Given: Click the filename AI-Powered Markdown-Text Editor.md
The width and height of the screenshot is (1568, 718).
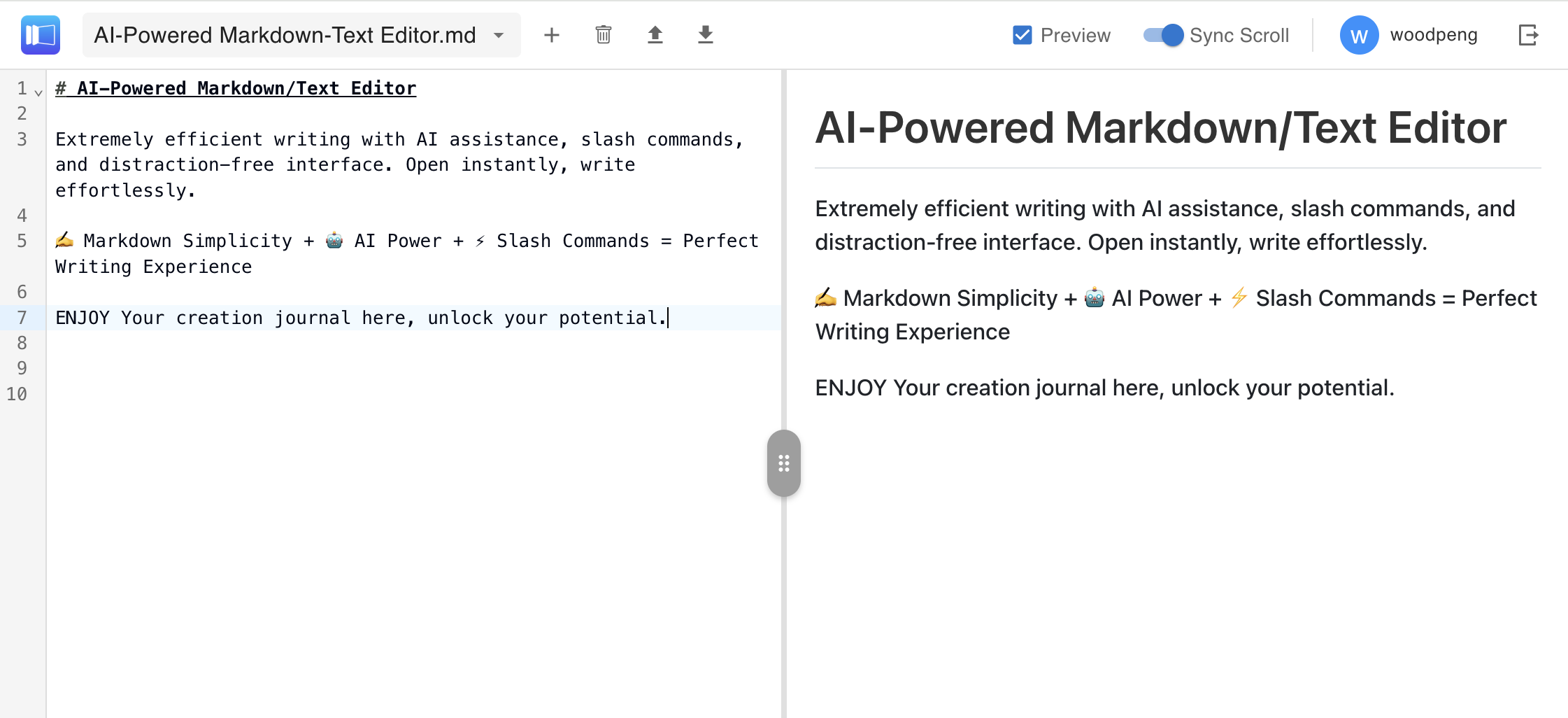Looking at the screenshot, I should pos(285,34).
